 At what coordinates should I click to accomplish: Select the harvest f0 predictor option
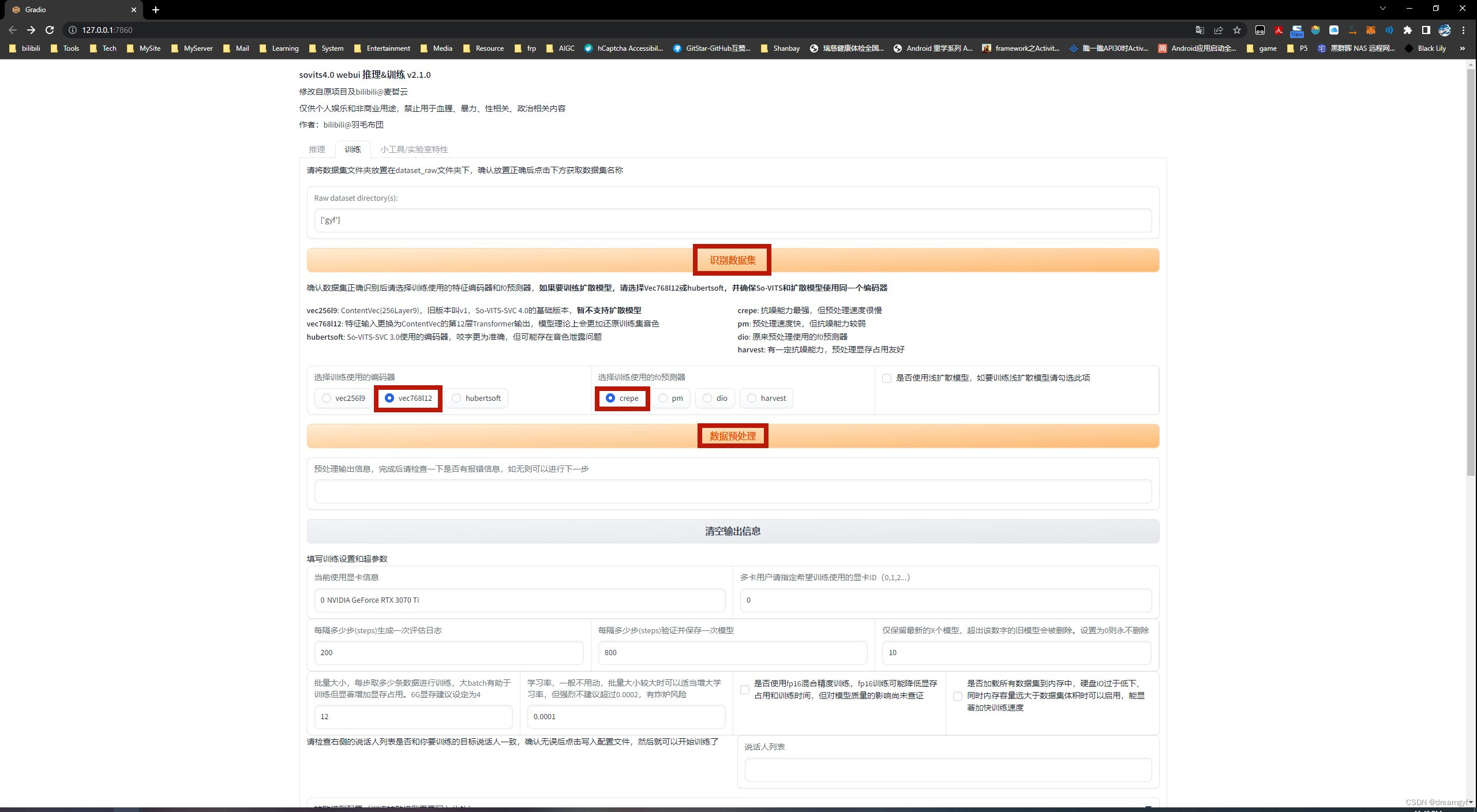(x=751, y=398)
